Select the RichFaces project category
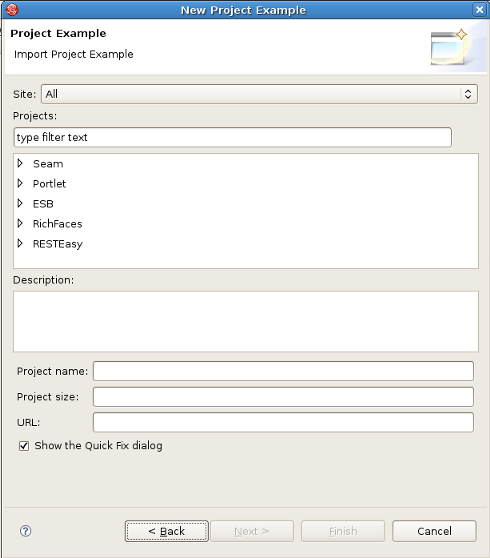Image resolution: width=490 pixels, height=558 pixels. pyautogui.click(x=57, y=224)
